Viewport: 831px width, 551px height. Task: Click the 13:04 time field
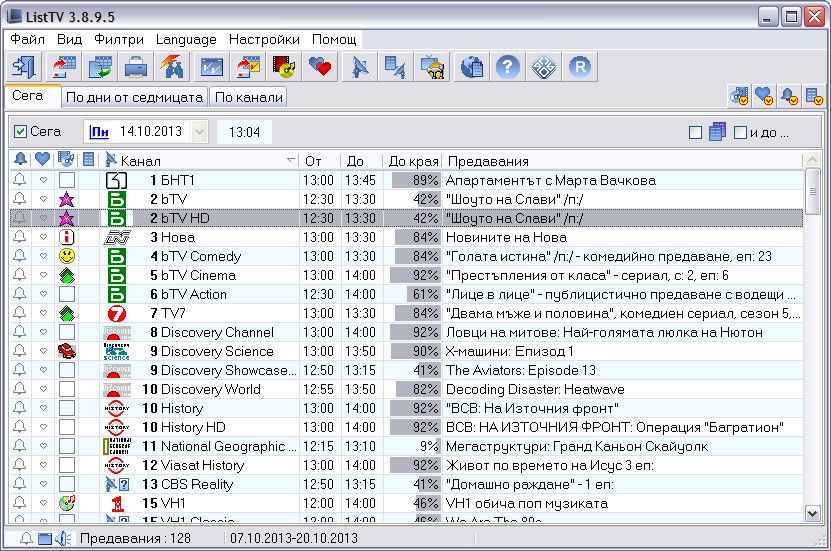point(244,132)
